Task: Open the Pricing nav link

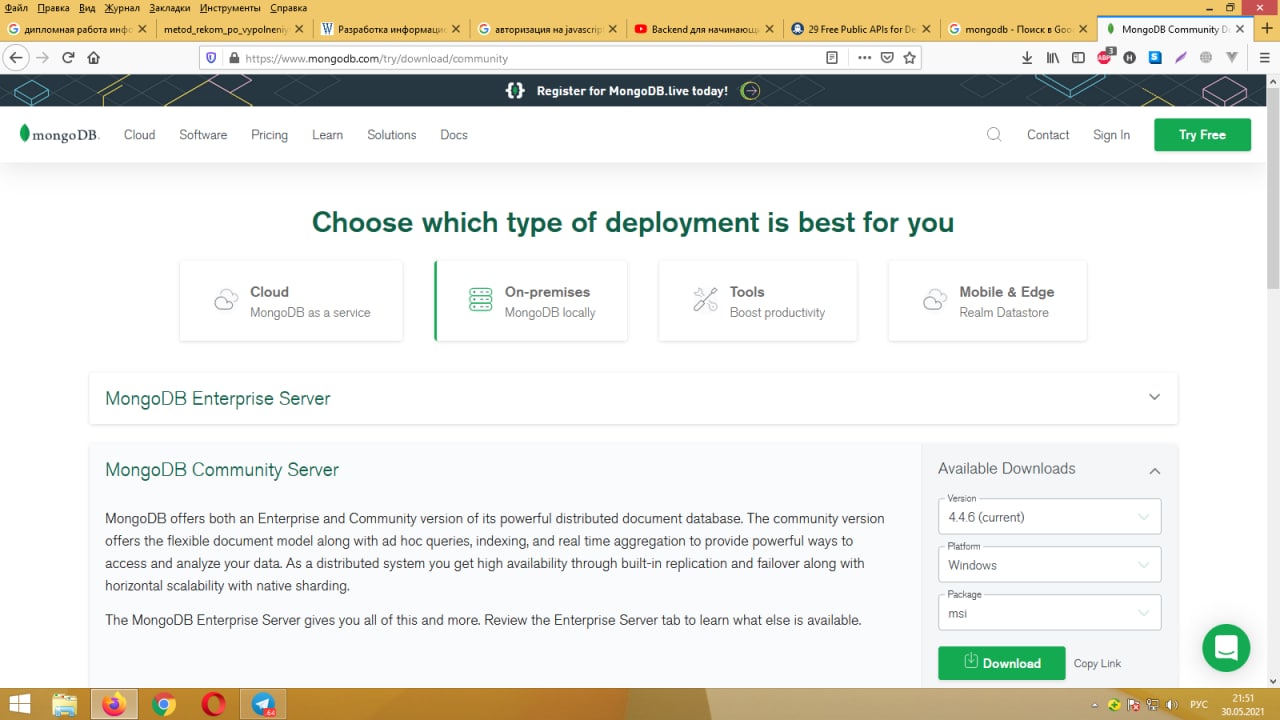Action: tap(269, 135)
